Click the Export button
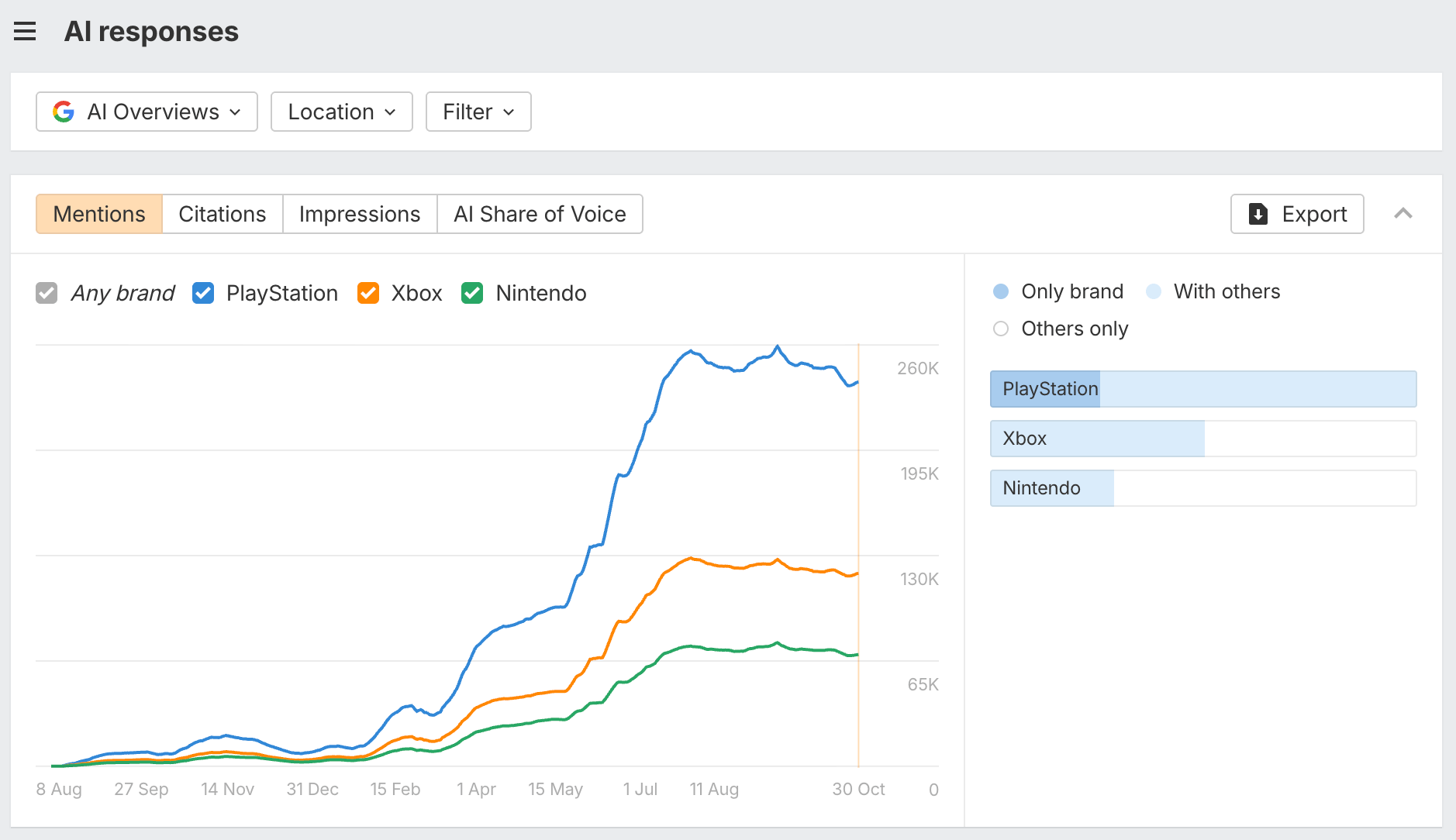Image resolution: width=1456 pixels, height=840 pixels. click(1296, 214)
